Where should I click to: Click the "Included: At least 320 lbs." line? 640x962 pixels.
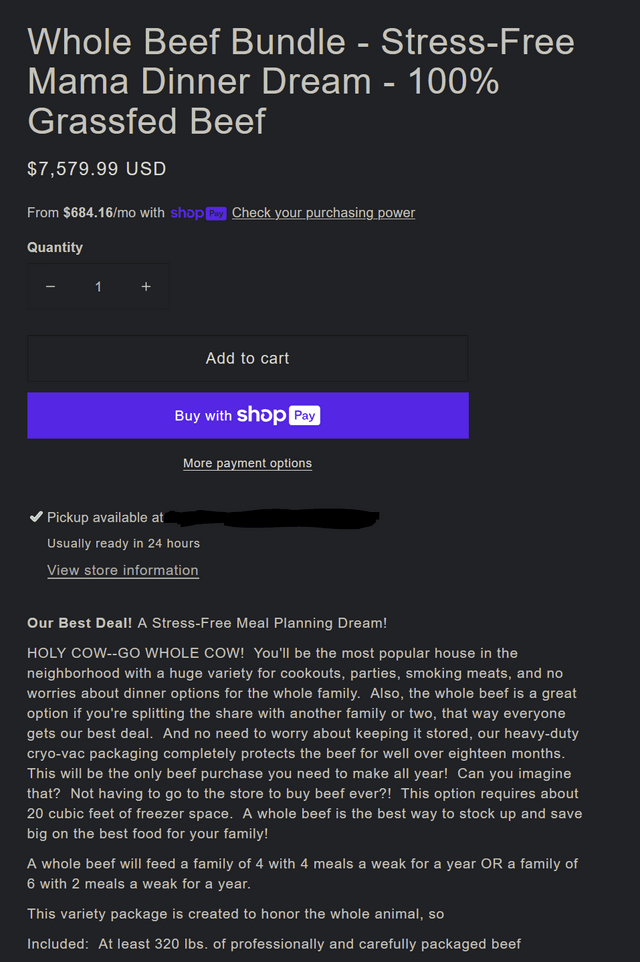point(274,943)
